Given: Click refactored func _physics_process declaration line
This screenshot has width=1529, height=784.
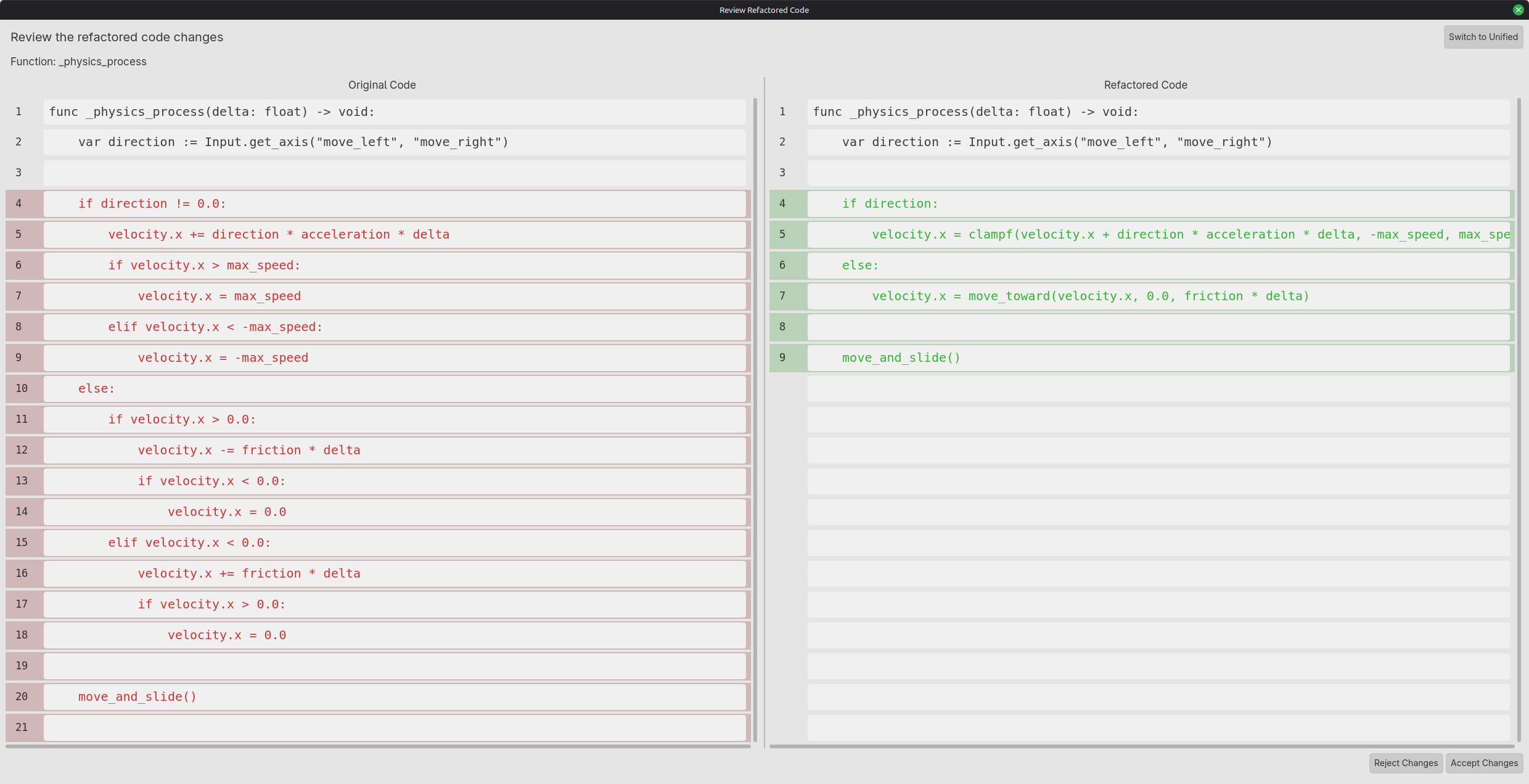Looking at the screenshot, I should [x=1158, y=112].
